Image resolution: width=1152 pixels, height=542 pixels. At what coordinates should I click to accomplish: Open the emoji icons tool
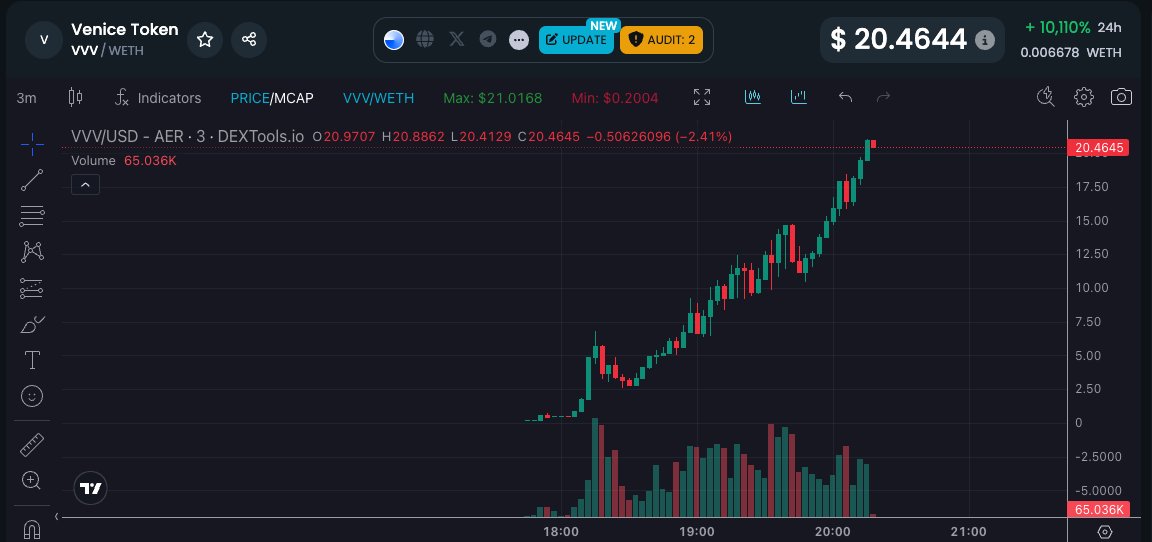(x=32, y=397)
